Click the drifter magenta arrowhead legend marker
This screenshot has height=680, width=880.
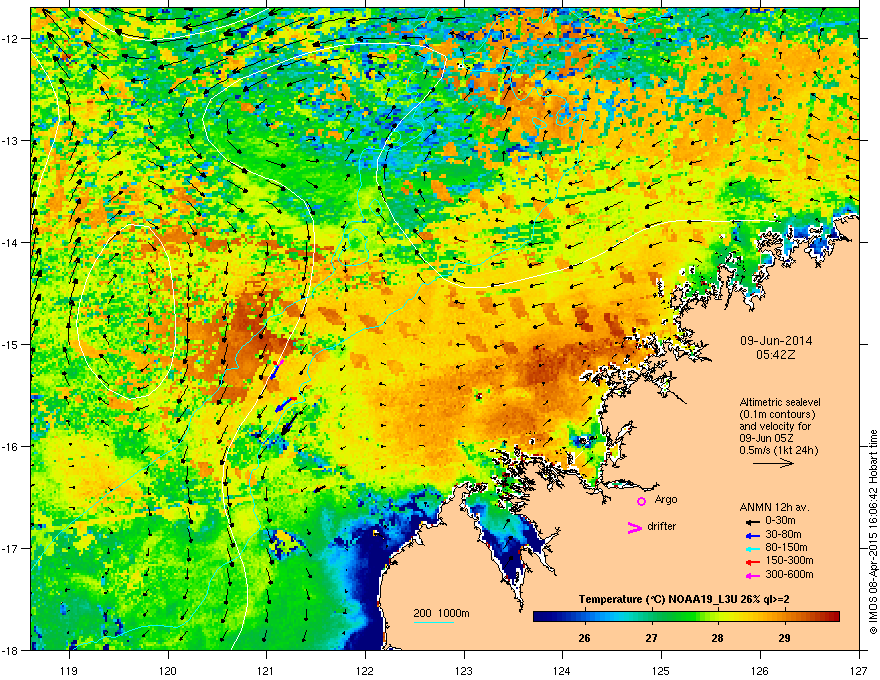635,527
